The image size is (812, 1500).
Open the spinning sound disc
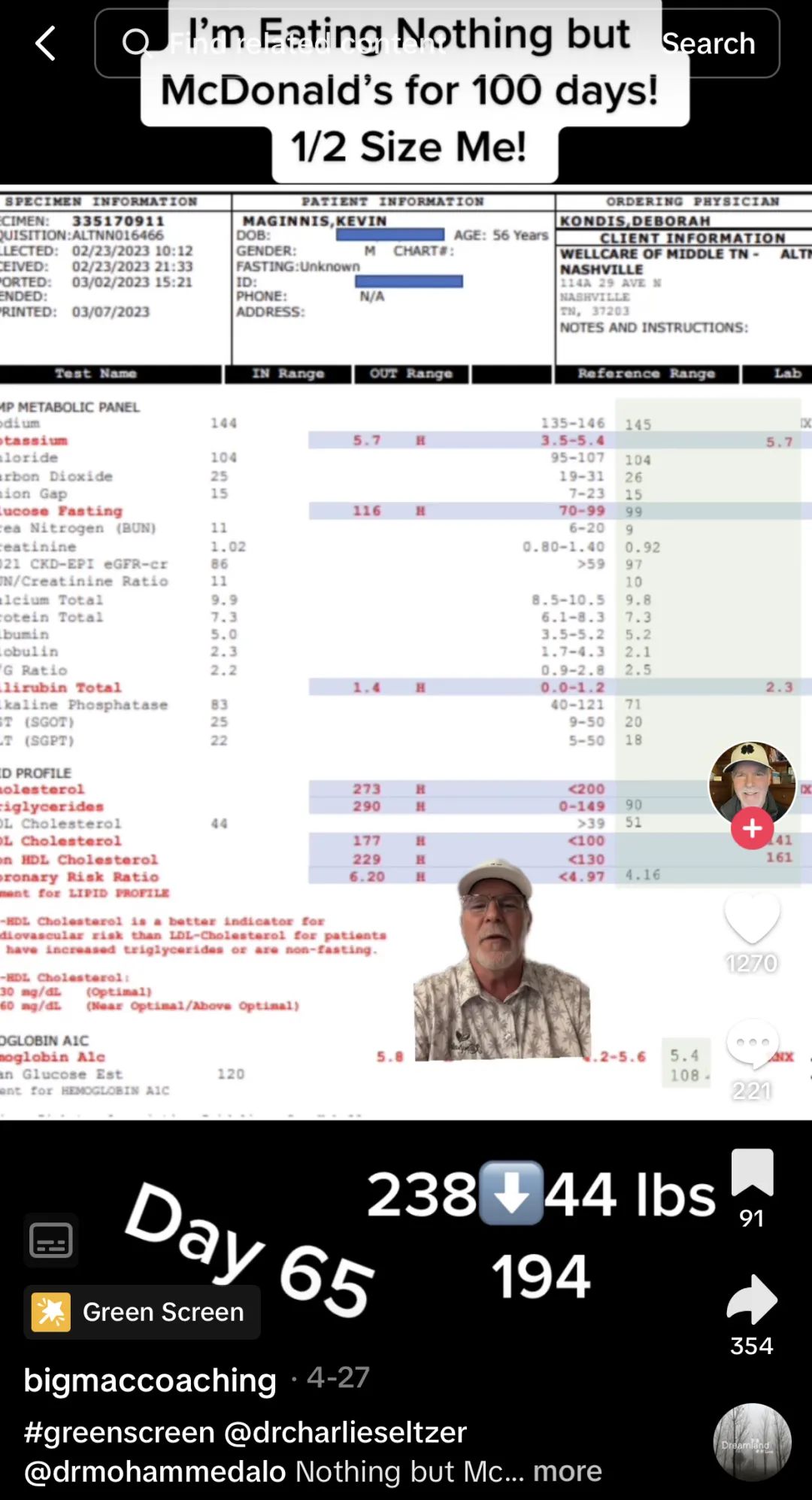[x=752, y=1442]
